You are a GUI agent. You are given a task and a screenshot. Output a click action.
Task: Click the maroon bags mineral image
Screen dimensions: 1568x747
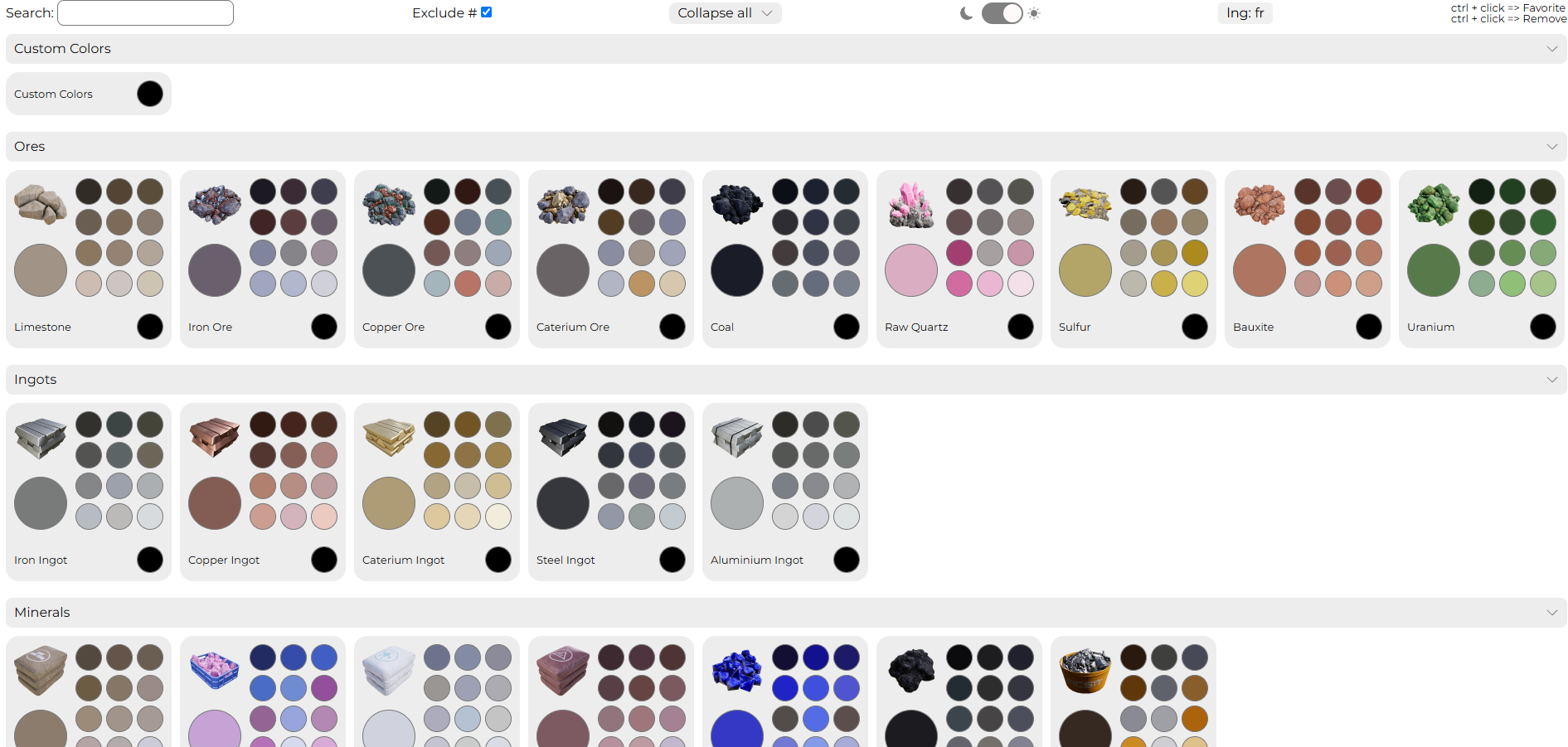pyautogui.click(x=563, y=672)
